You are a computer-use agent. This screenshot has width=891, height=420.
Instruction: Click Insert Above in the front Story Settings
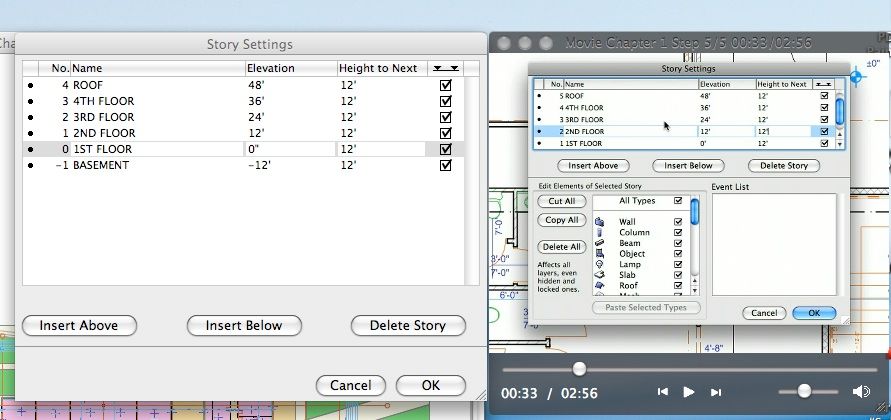pos(79,326)
